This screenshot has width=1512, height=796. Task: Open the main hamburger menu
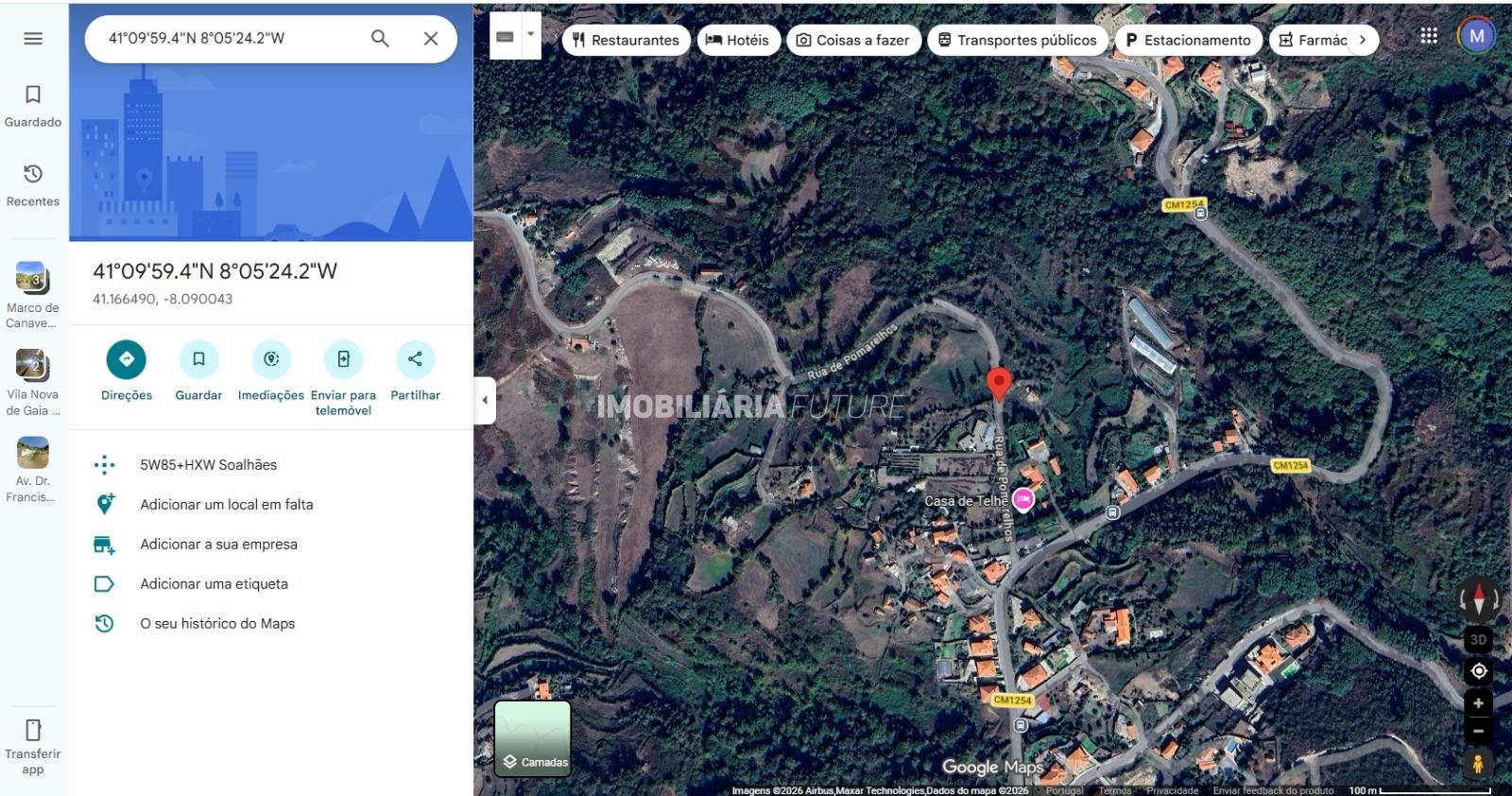coord(33,39)
